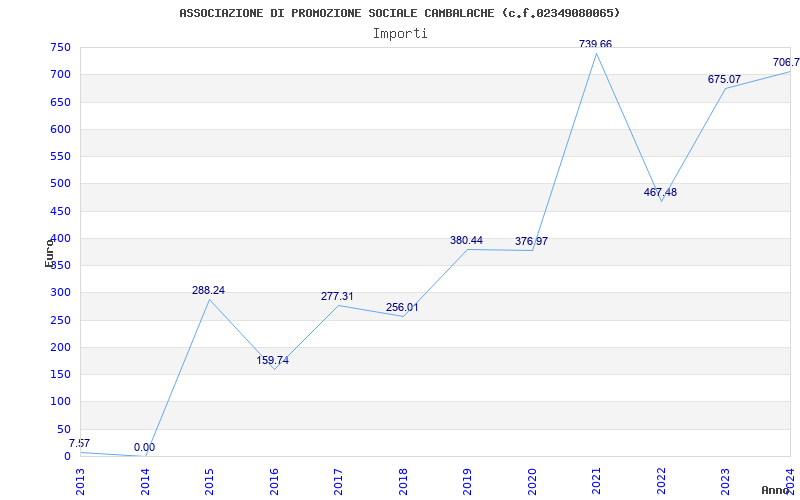Click the 2013 x-axis year label
The height and width of the screenshot is (500, 800).
80,481
